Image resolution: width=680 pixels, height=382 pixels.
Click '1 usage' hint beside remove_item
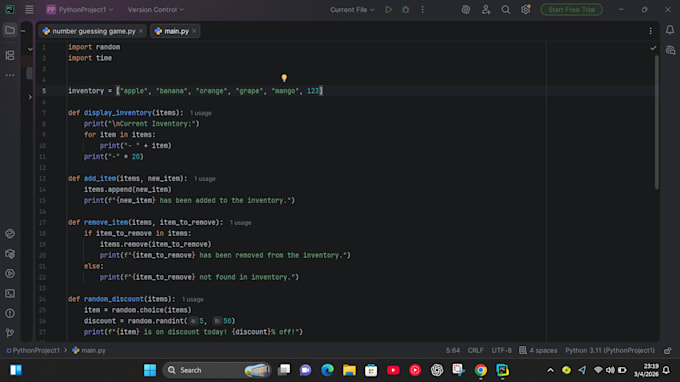[x=241, y=222]
